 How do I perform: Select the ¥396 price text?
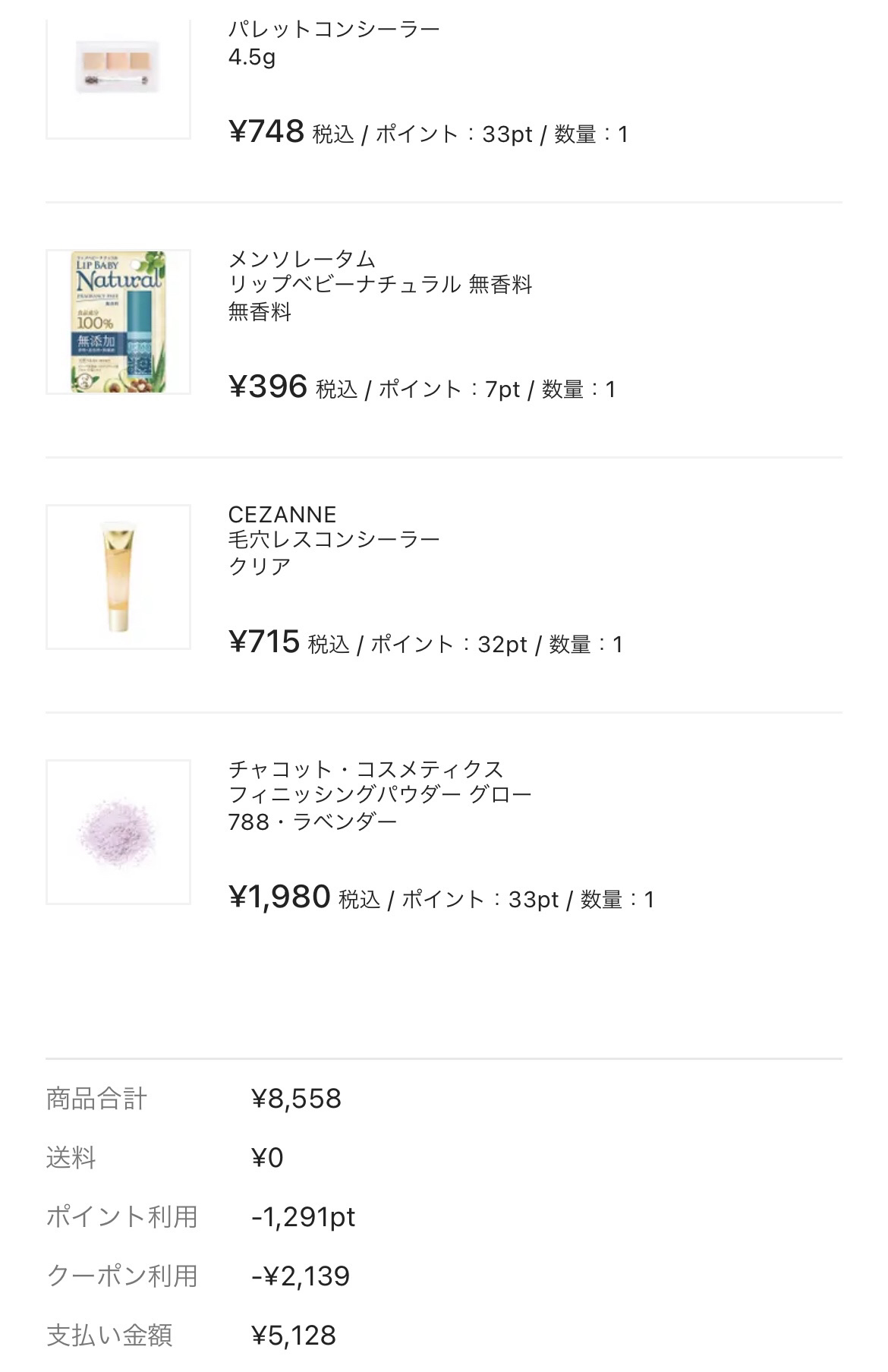click(x=268, y=387)
